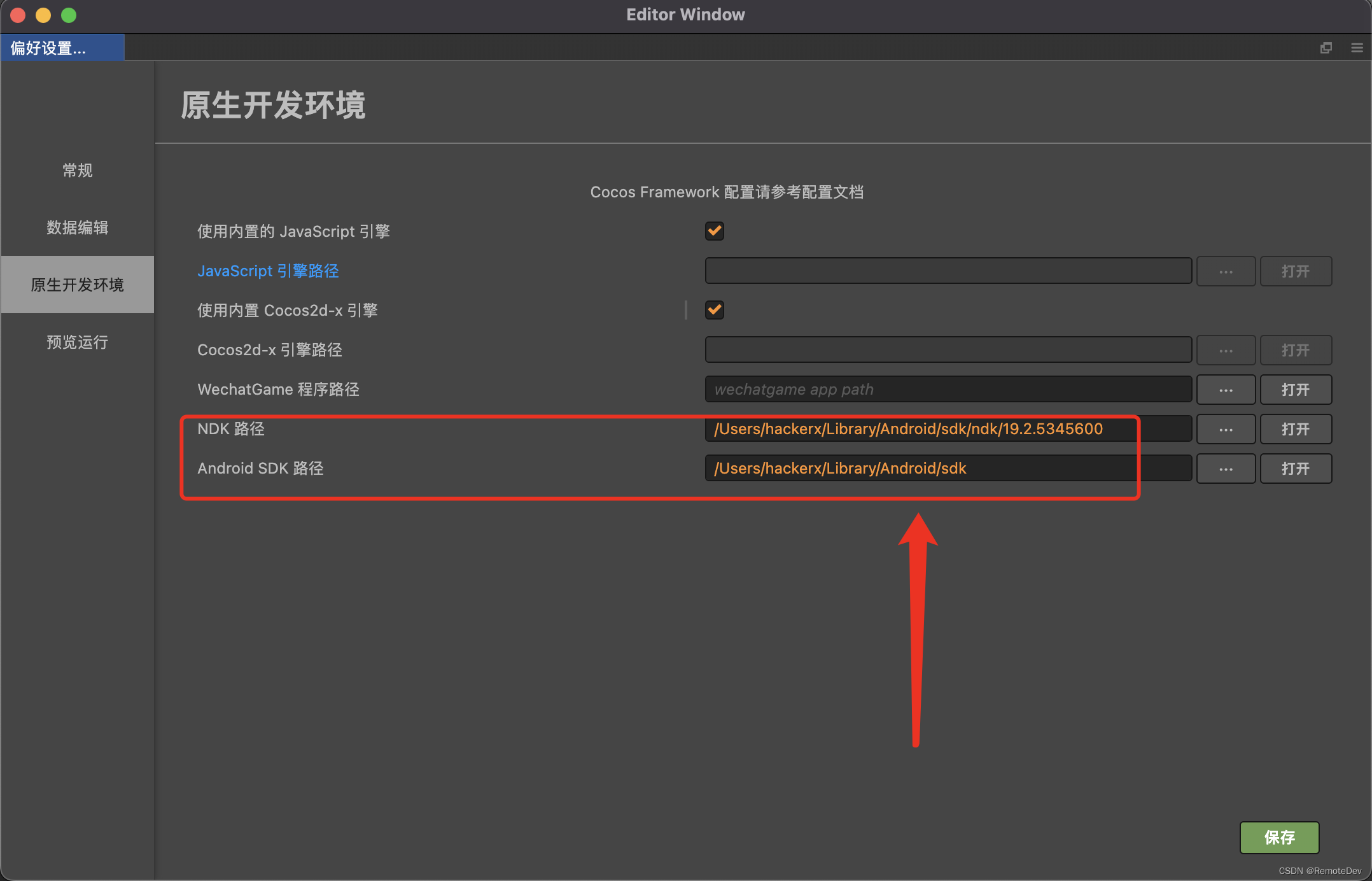Open the 常规 settings section

pos(78,170)
